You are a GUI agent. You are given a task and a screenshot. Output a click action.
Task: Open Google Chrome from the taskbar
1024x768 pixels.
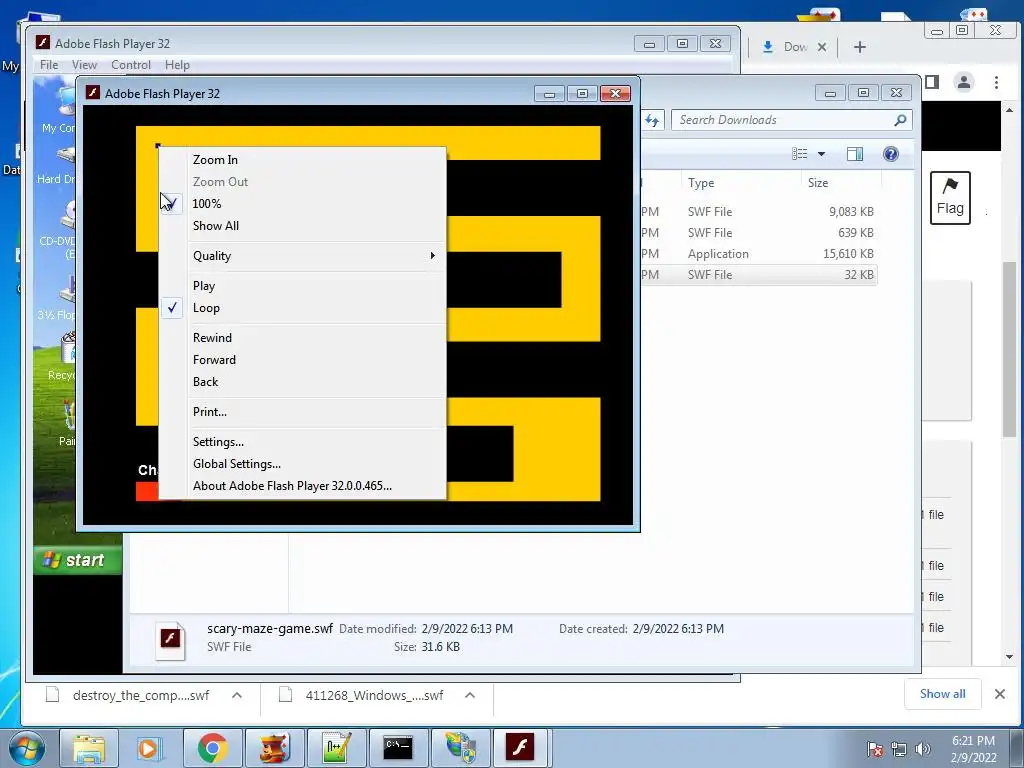212,748
